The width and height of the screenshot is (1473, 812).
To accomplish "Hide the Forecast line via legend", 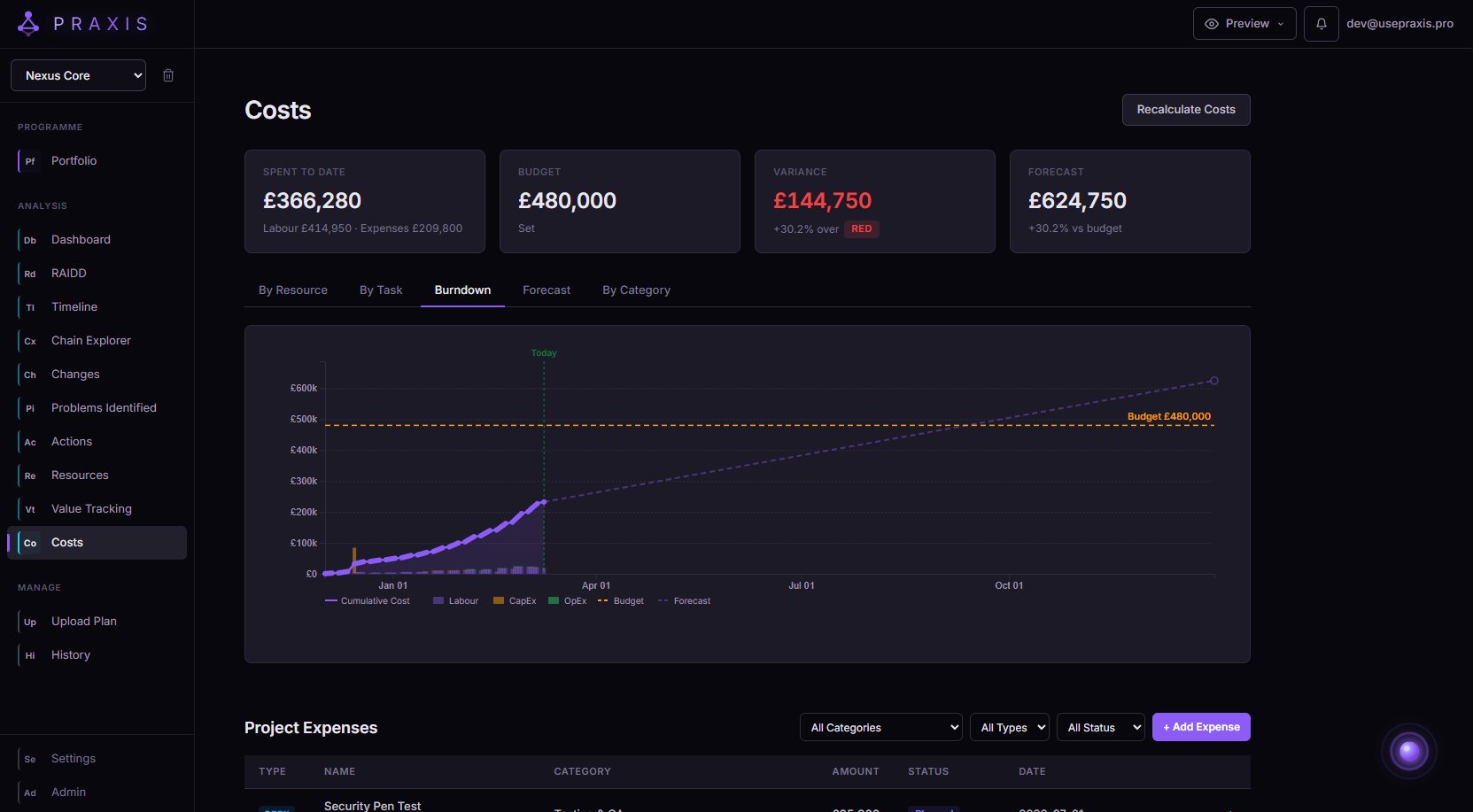I will 684,601.
